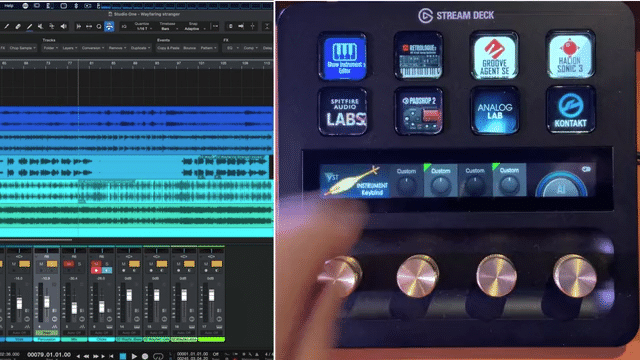Unmute the red Mute on Clicks channel

click(x=96, y=264)
